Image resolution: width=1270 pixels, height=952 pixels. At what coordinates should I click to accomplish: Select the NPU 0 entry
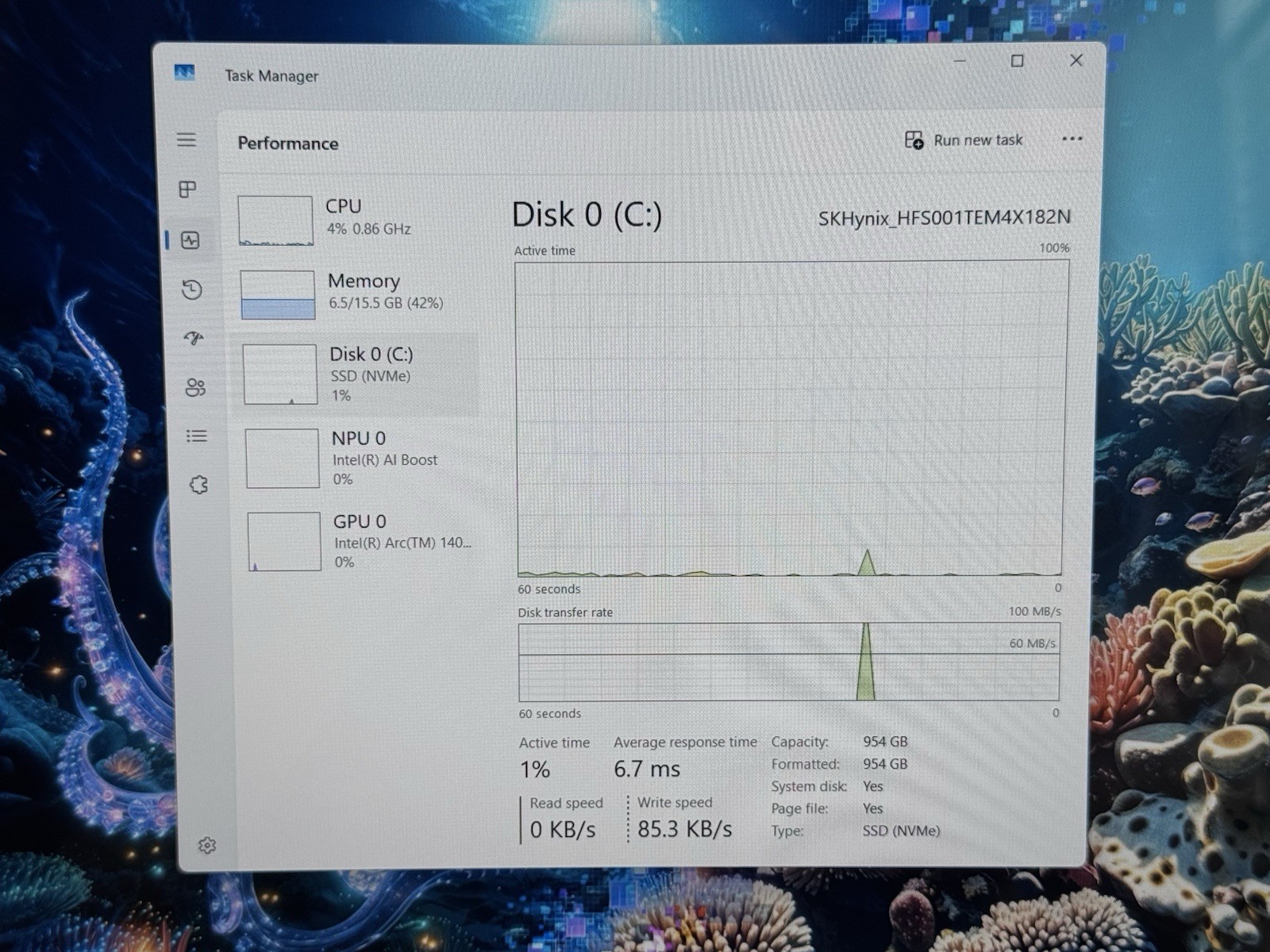click(359, 459)
